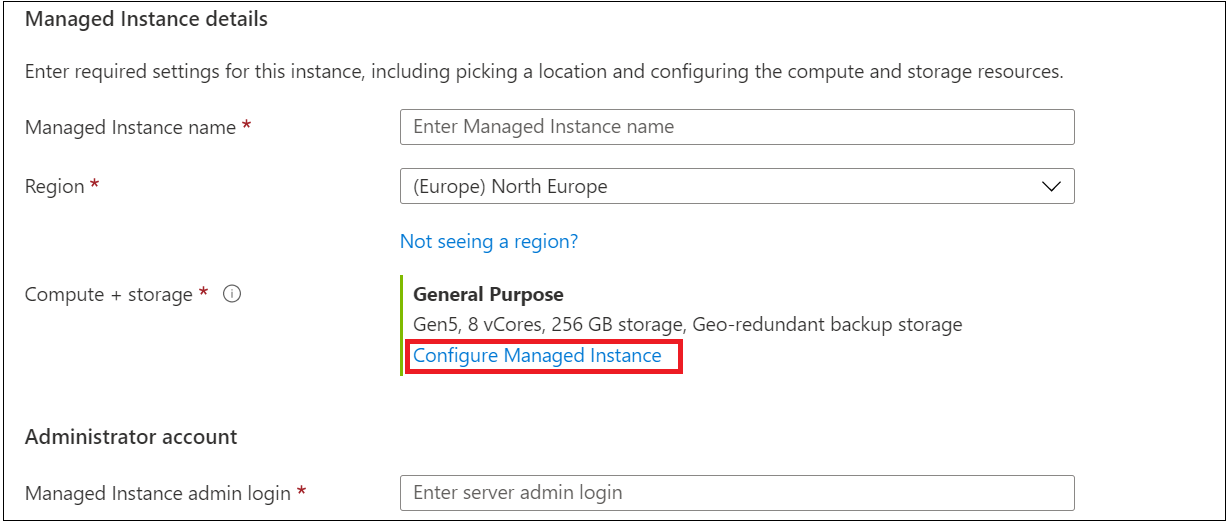Click the required asterisk next to Region

(x=95, y=186)
